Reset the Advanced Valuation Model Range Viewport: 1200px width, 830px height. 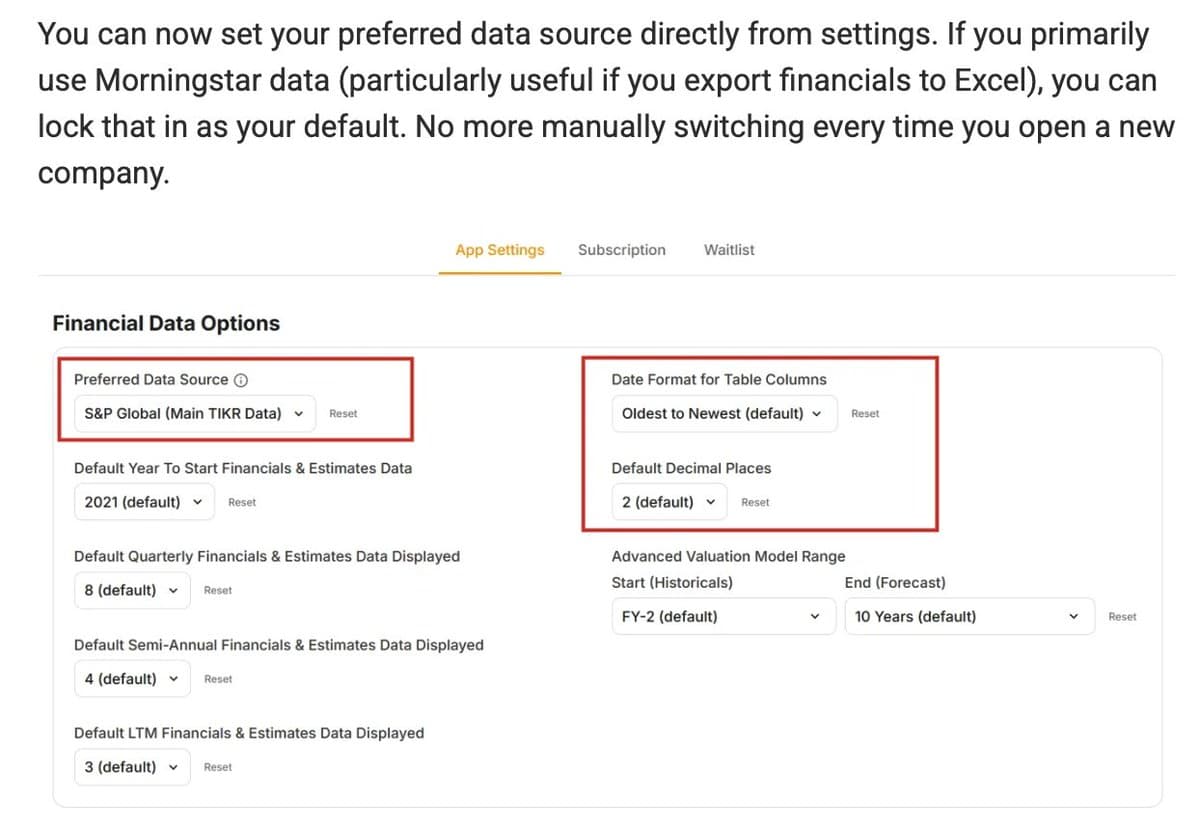point(1122,617)
